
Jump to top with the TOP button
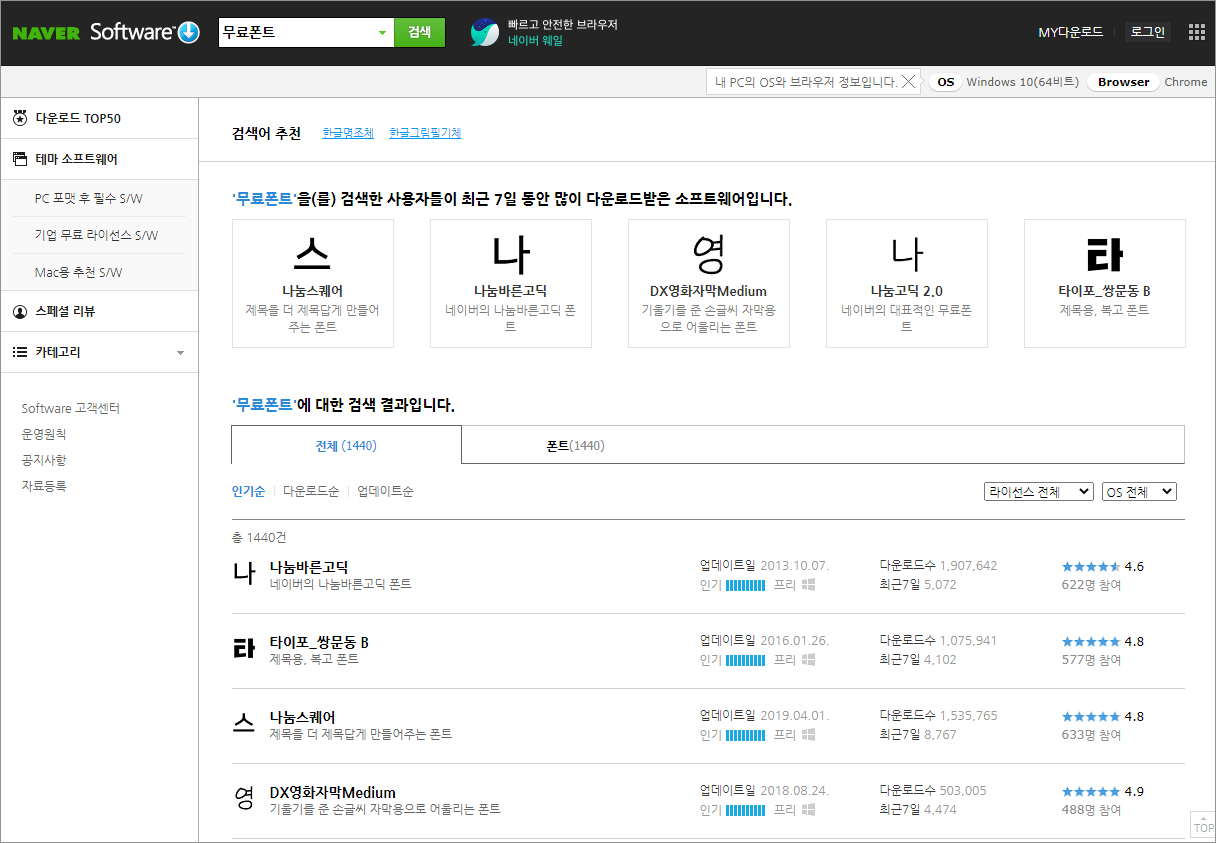1203,824
